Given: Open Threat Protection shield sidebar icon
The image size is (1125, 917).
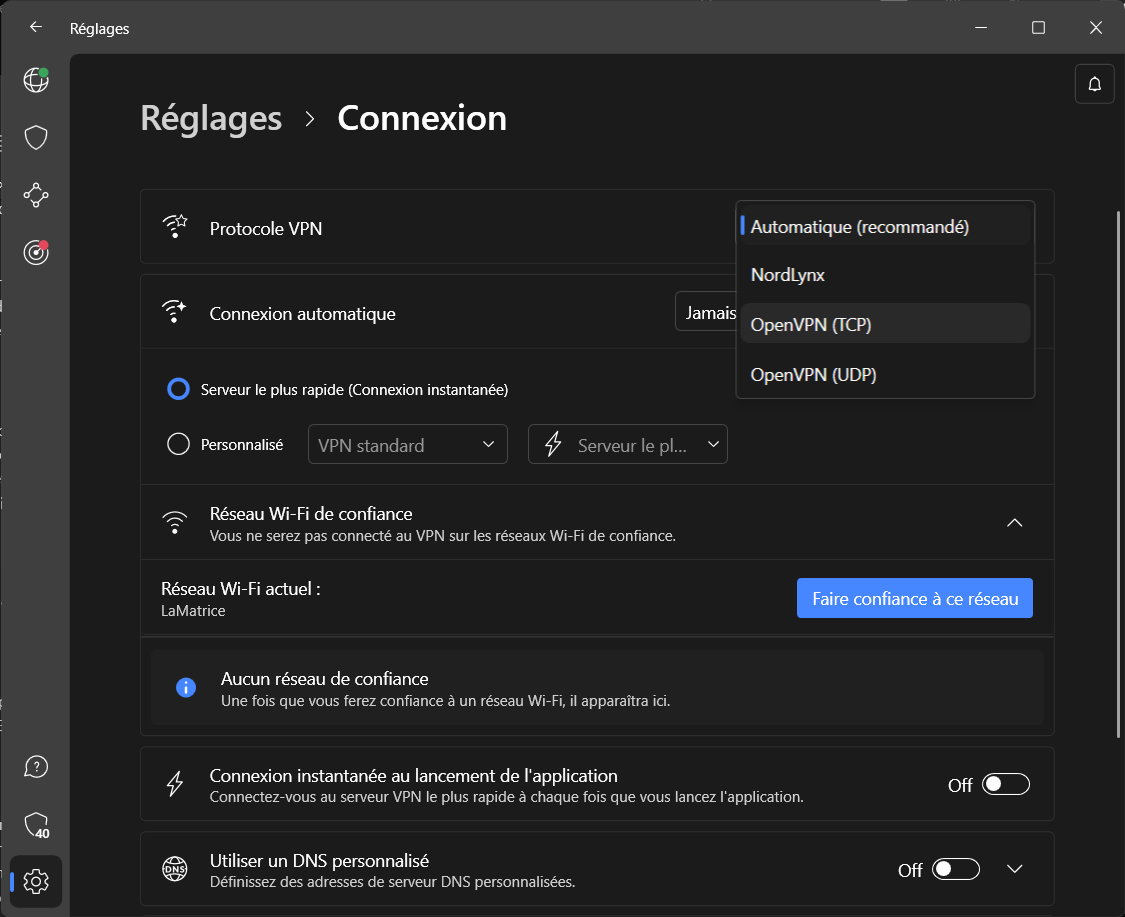Looking at the screenshot, I should [x=36, y=137].
